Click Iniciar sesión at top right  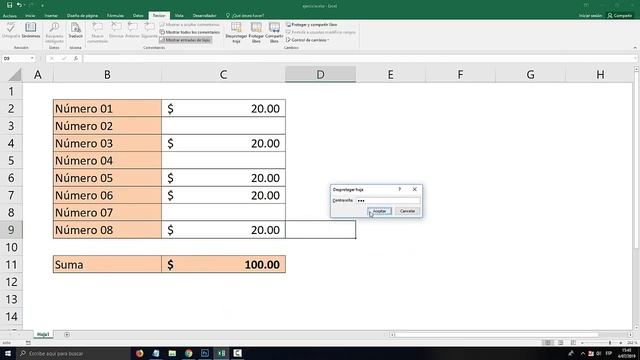590,16
